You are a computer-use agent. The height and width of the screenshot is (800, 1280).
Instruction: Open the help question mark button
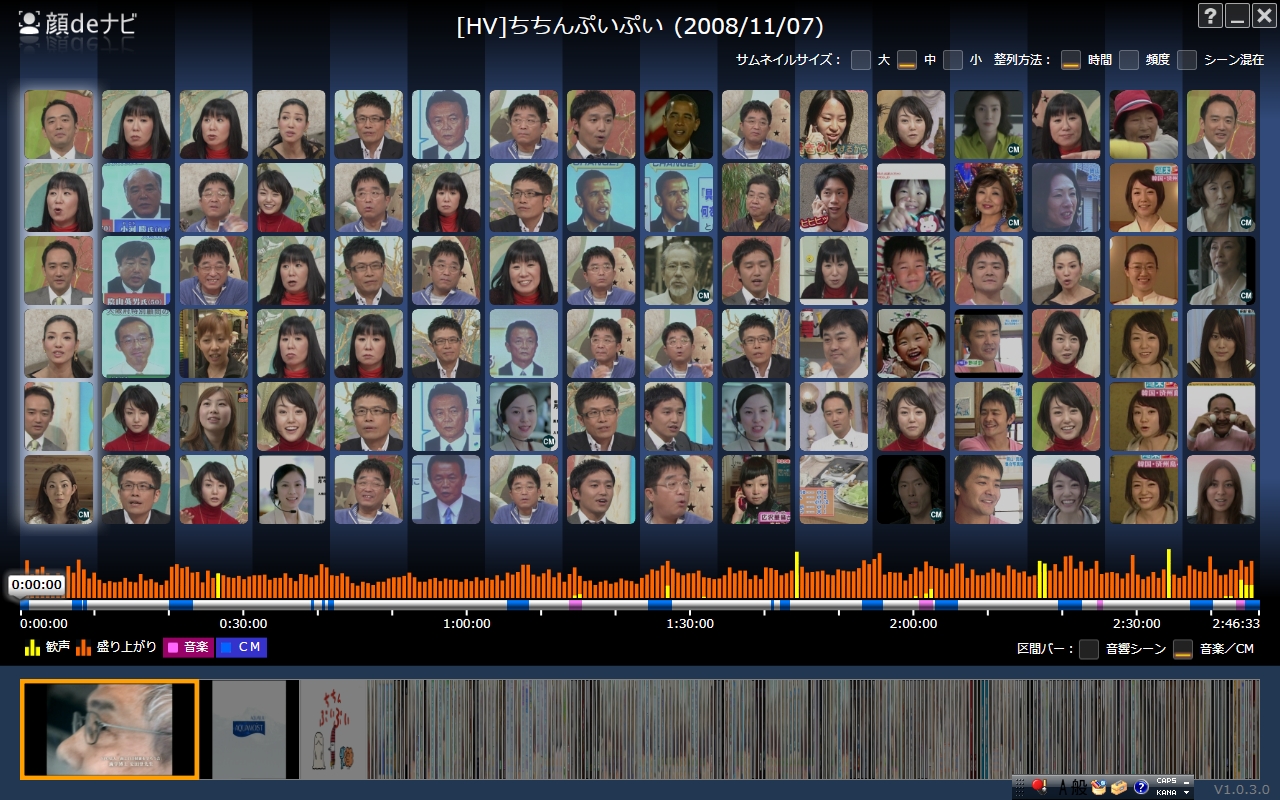pyautogui.click(x=1210, y=16)
